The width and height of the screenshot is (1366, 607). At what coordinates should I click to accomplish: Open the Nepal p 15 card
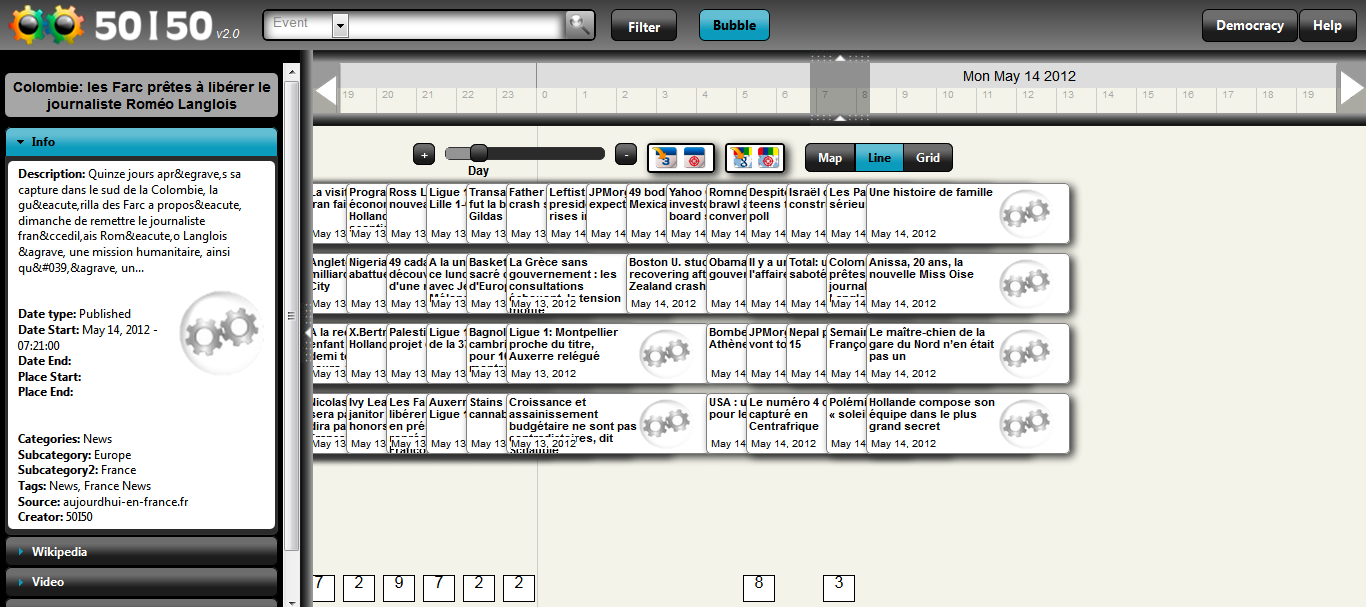click(x=806, y=353)
